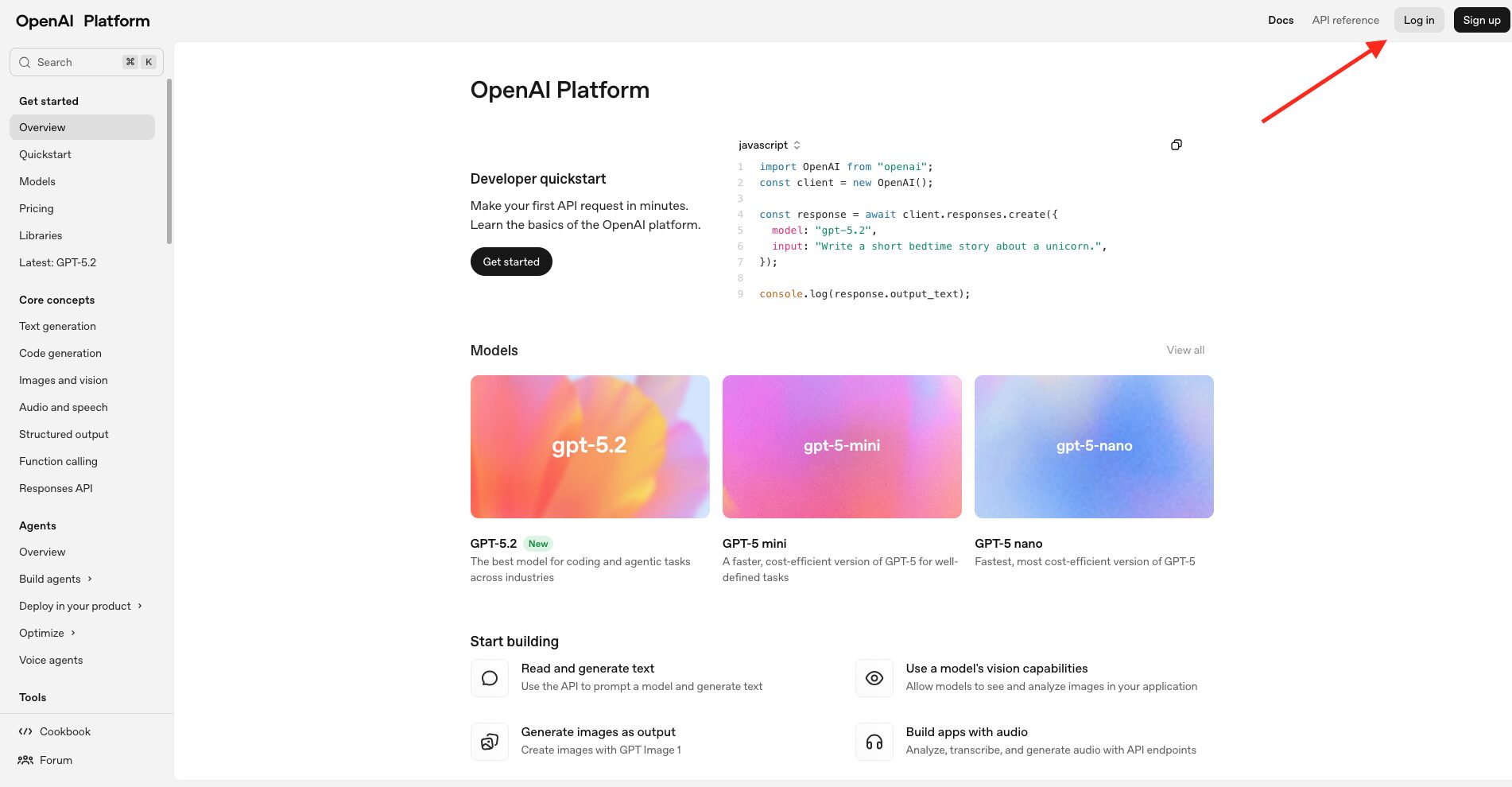
Task: Open the javascript language selector
Action: (x=768, y=145)
